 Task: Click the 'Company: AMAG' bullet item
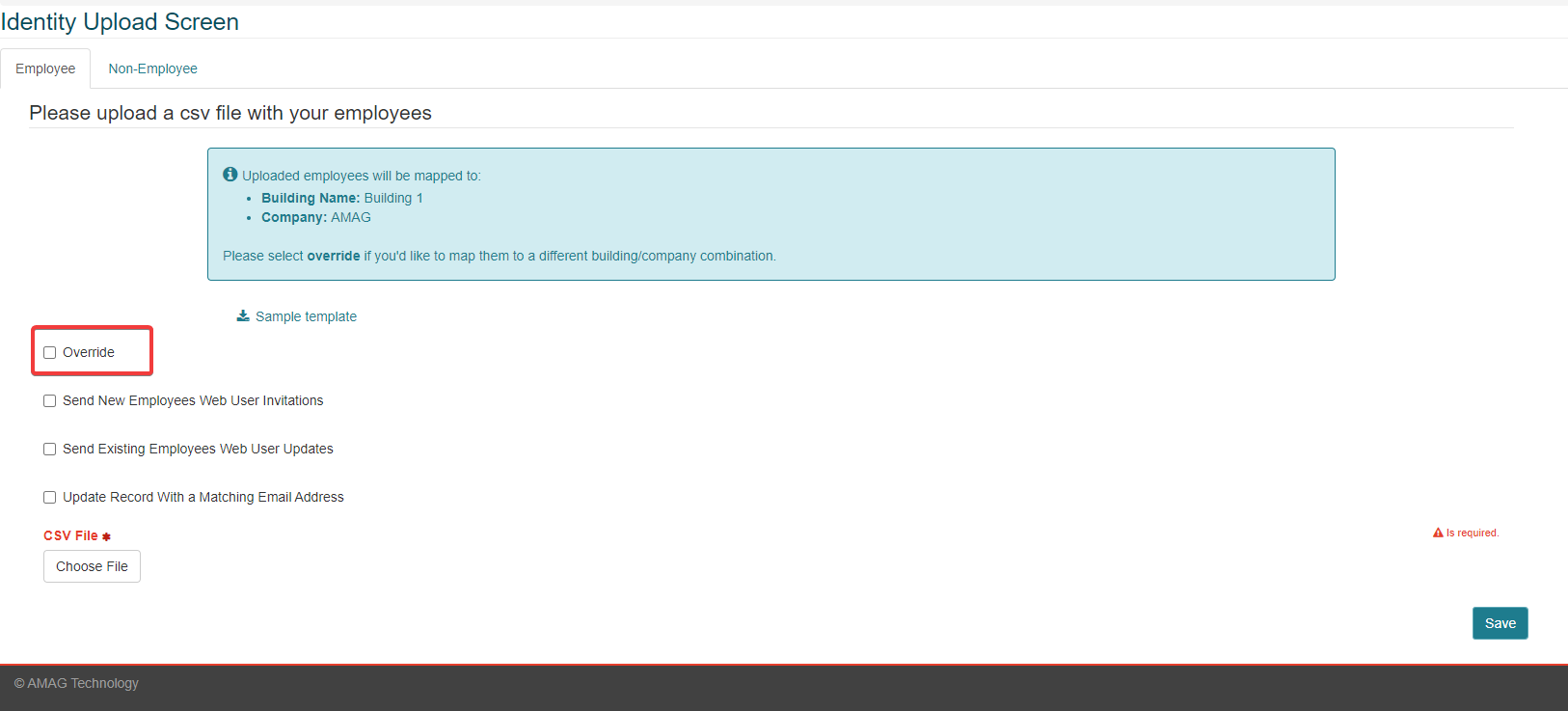[315, 217]
